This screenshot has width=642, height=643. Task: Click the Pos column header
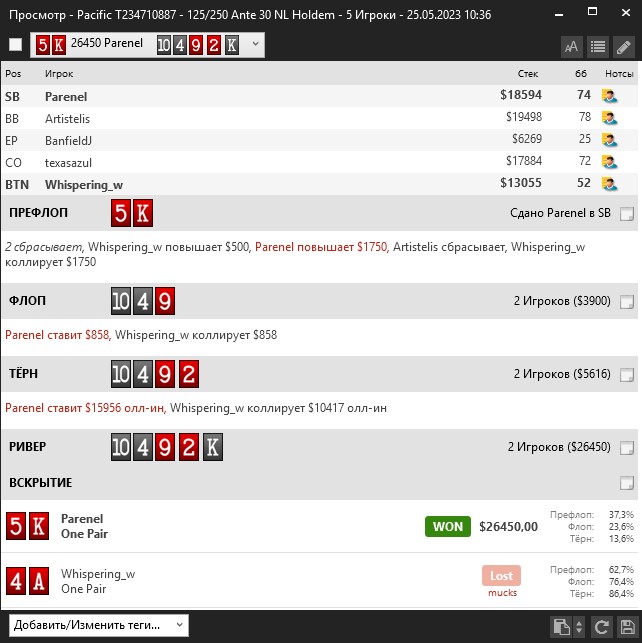[x=13, y=74]
